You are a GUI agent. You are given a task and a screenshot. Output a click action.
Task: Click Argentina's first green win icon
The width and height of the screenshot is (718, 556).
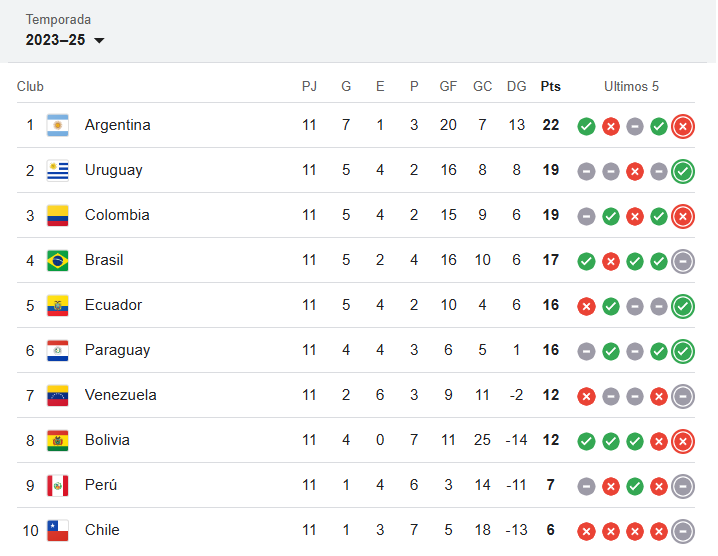click(587, 126)
